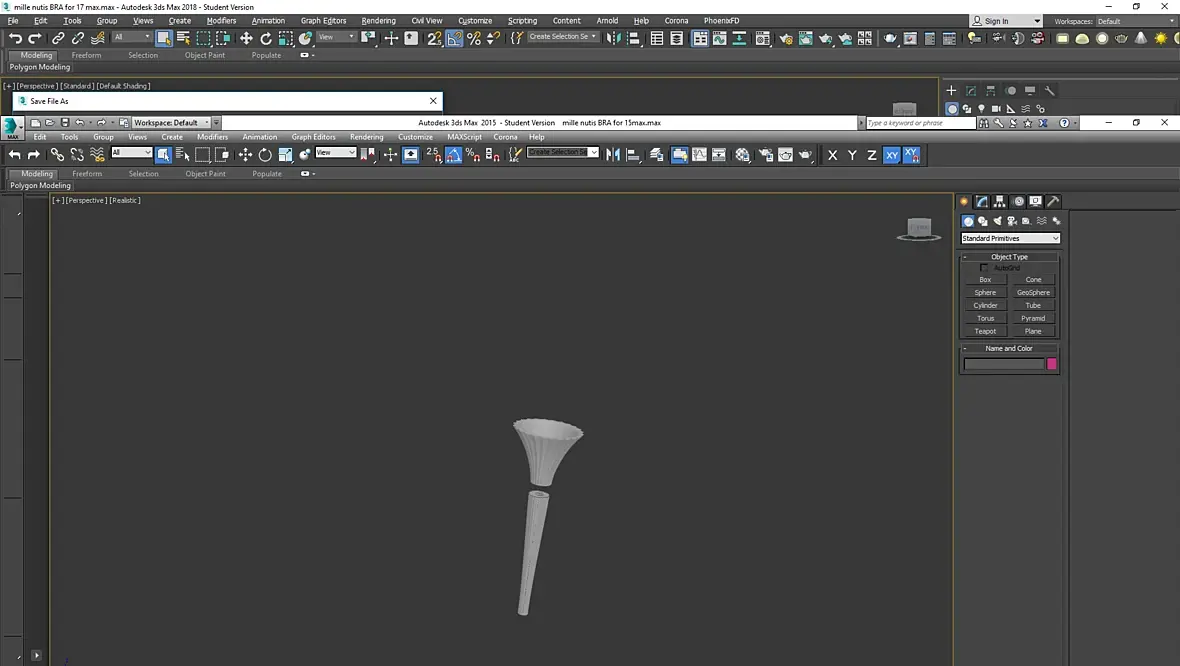Open Utilities hammer tab in 2015 command panel
This screenshot has width=1180, height=666.
pyautogui.click(x=1053, y=202)
